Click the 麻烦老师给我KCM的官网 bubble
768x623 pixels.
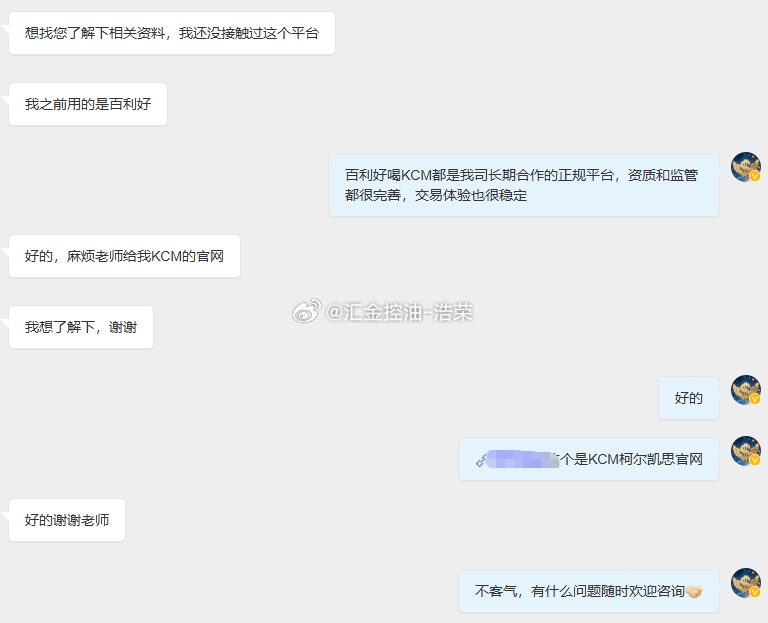124,256
